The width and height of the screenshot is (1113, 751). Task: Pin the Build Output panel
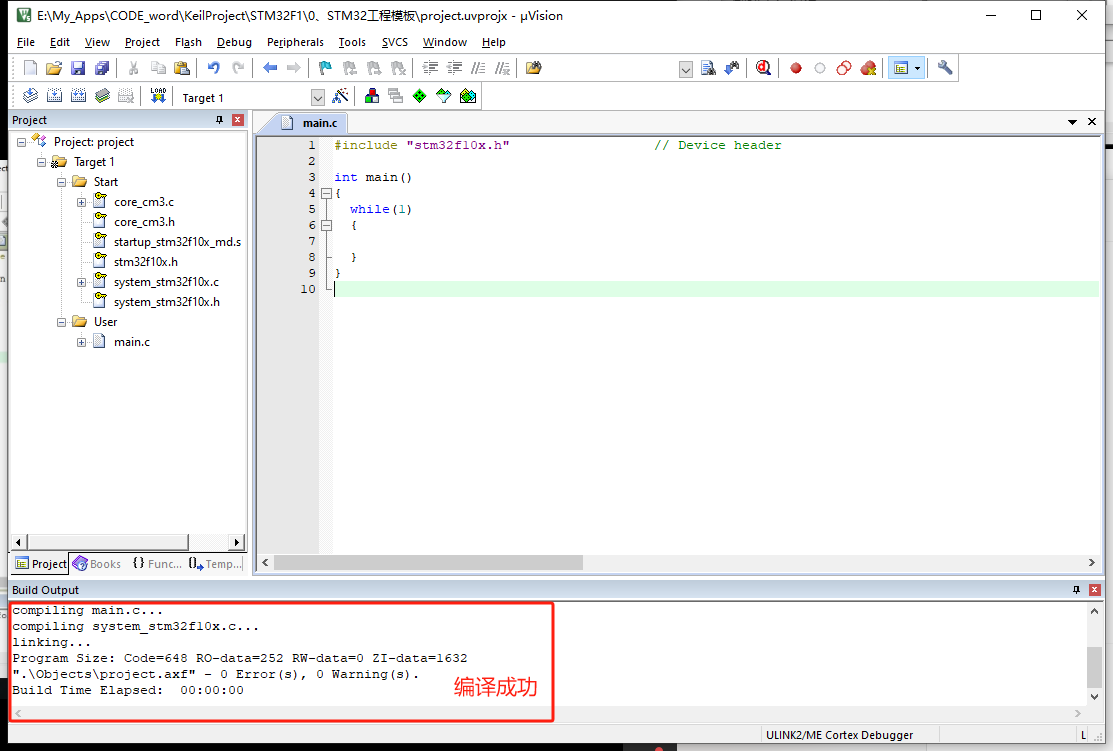pos(1076,590)
